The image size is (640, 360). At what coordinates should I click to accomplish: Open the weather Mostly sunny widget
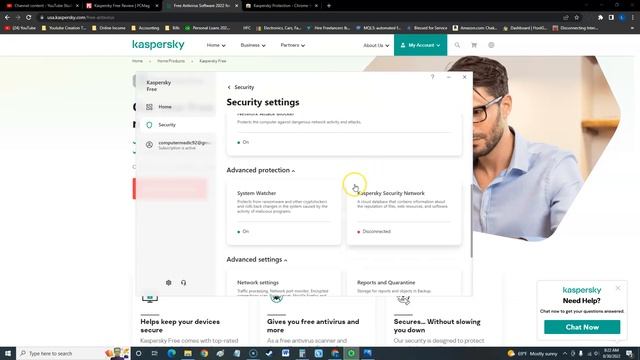(x=532, y=353)
